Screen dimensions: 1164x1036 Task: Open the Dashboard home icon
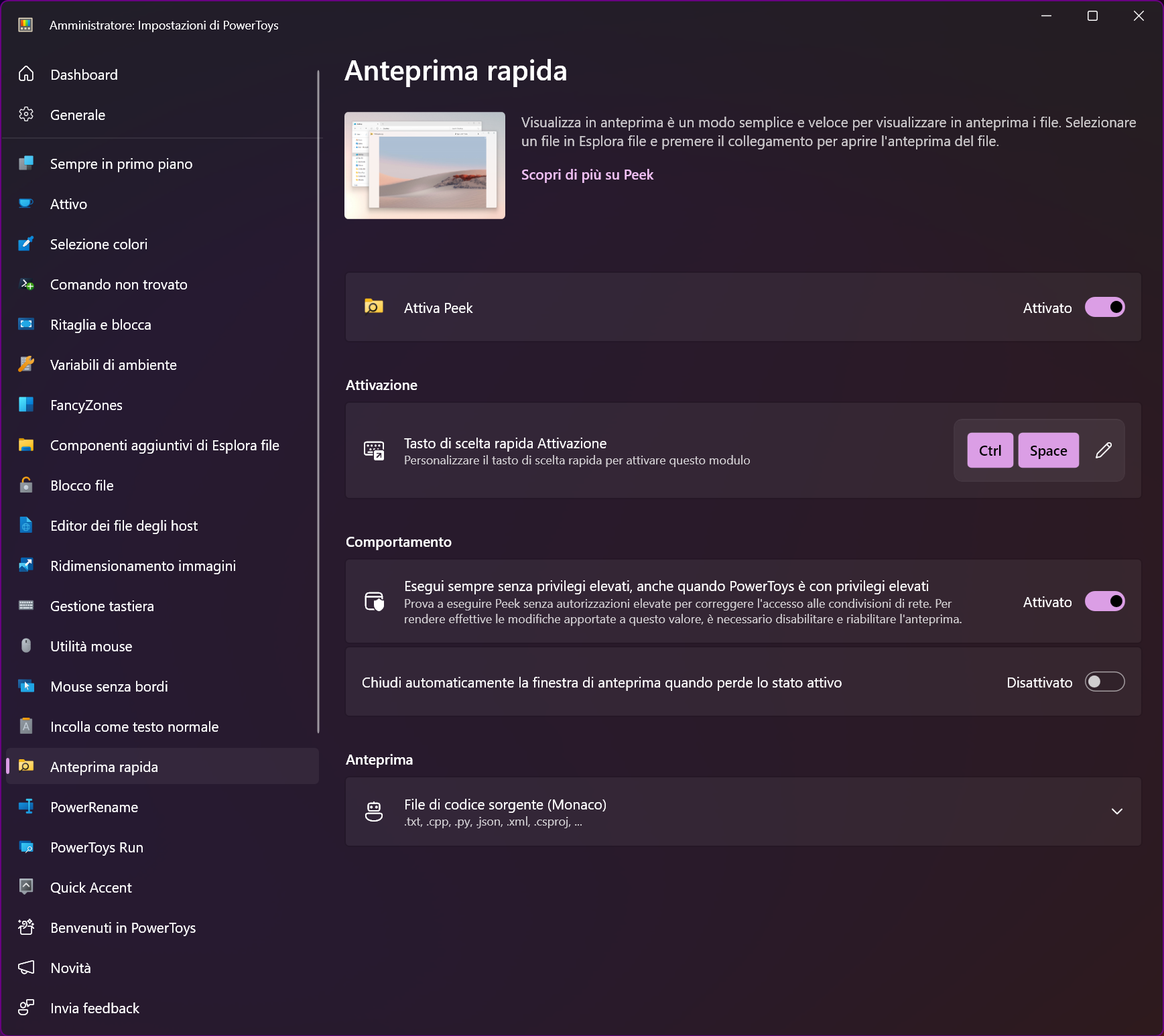pos(26,74)
